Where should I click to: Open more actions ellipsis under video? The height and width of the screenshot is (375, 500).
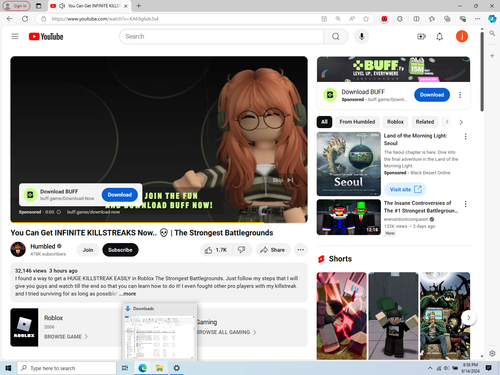pyautogui.click(x=301, y=250)
